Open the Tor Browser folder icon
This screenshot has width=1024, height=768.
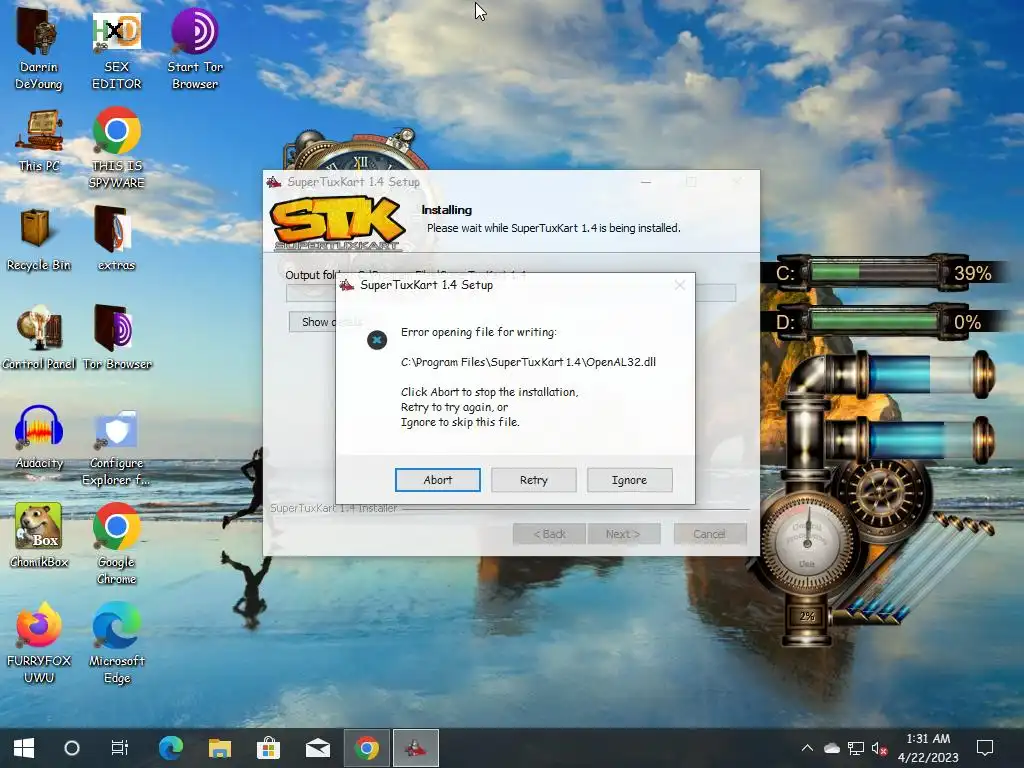click(x=116, y=338)
